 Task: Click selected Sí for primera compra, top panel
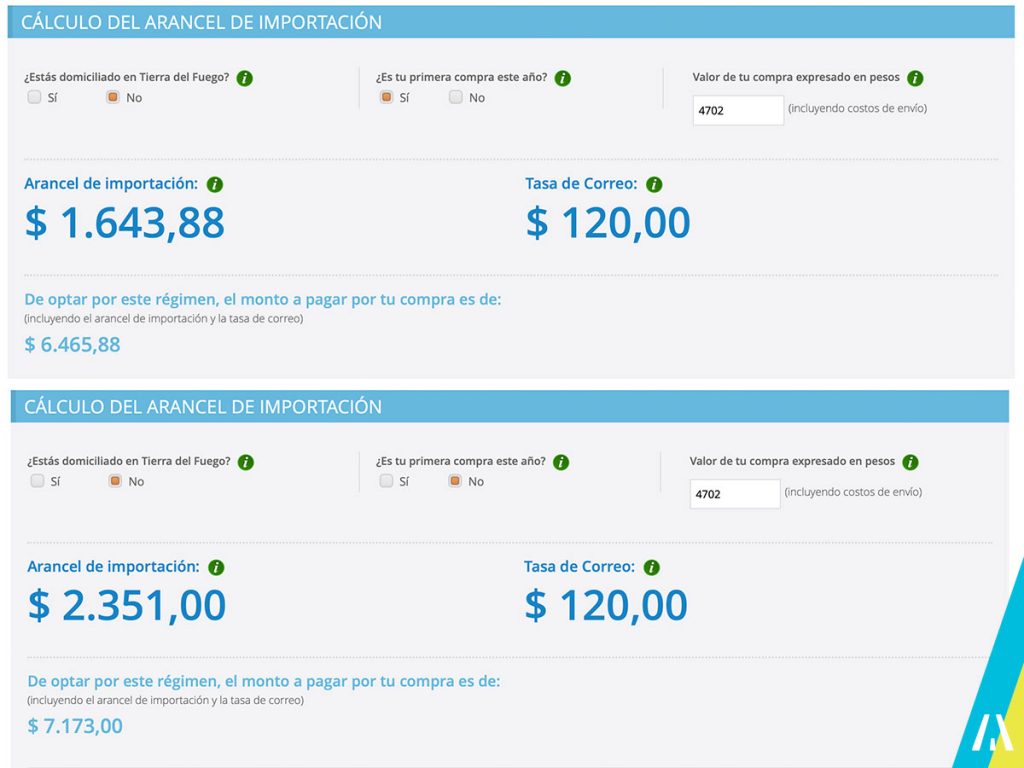point(386,98)
